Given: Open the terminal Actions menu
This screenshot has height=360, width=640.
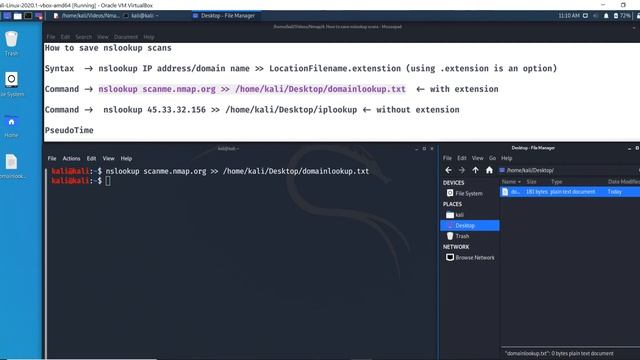Looking at the screenshot, I should coord(71,158).
